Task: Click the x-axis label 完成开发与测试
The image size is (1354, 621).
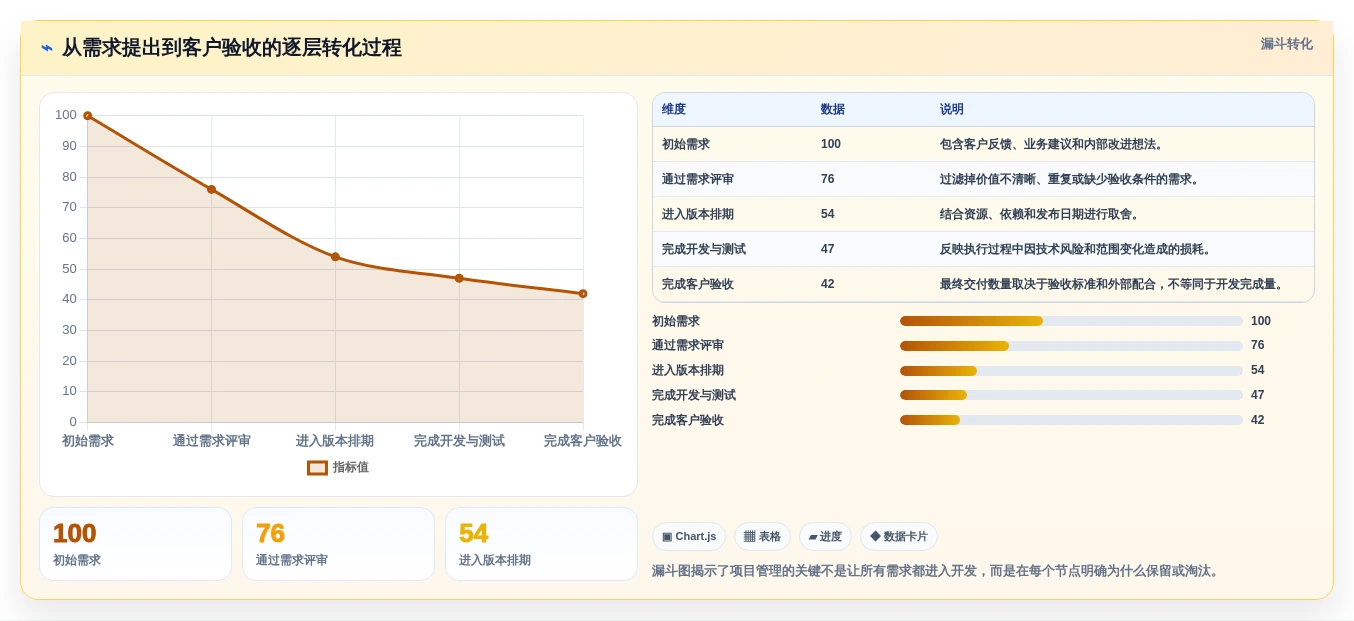Action: [x=459, y=441]
